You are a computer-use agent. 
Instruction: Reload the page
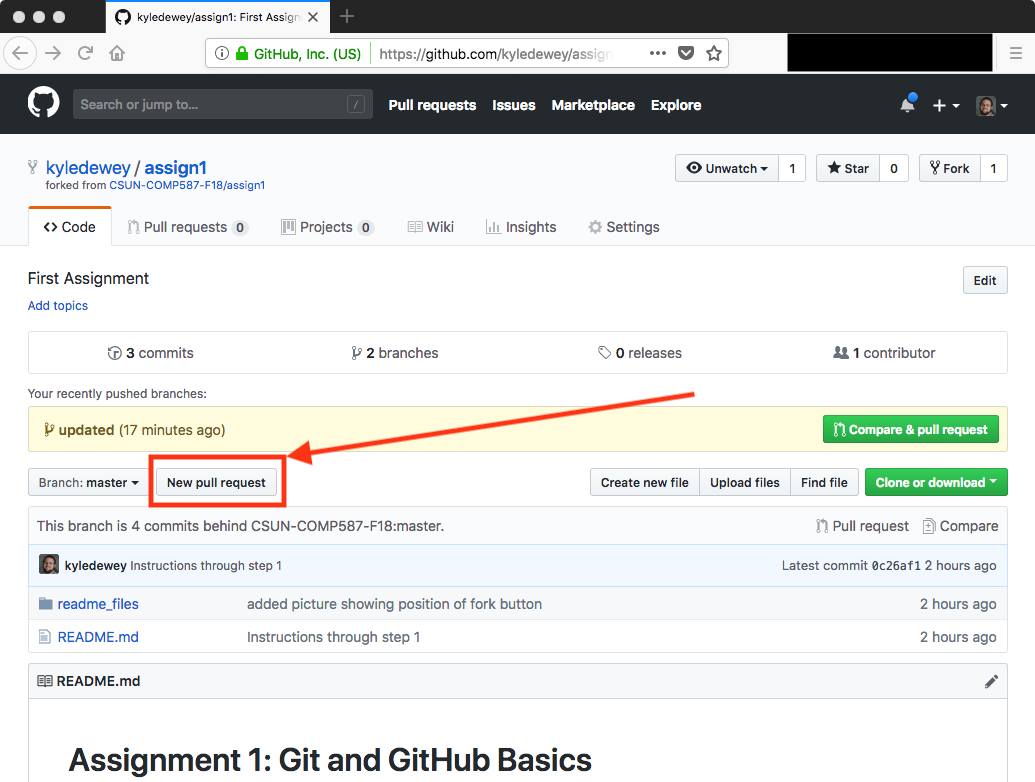tap(85, 53)
